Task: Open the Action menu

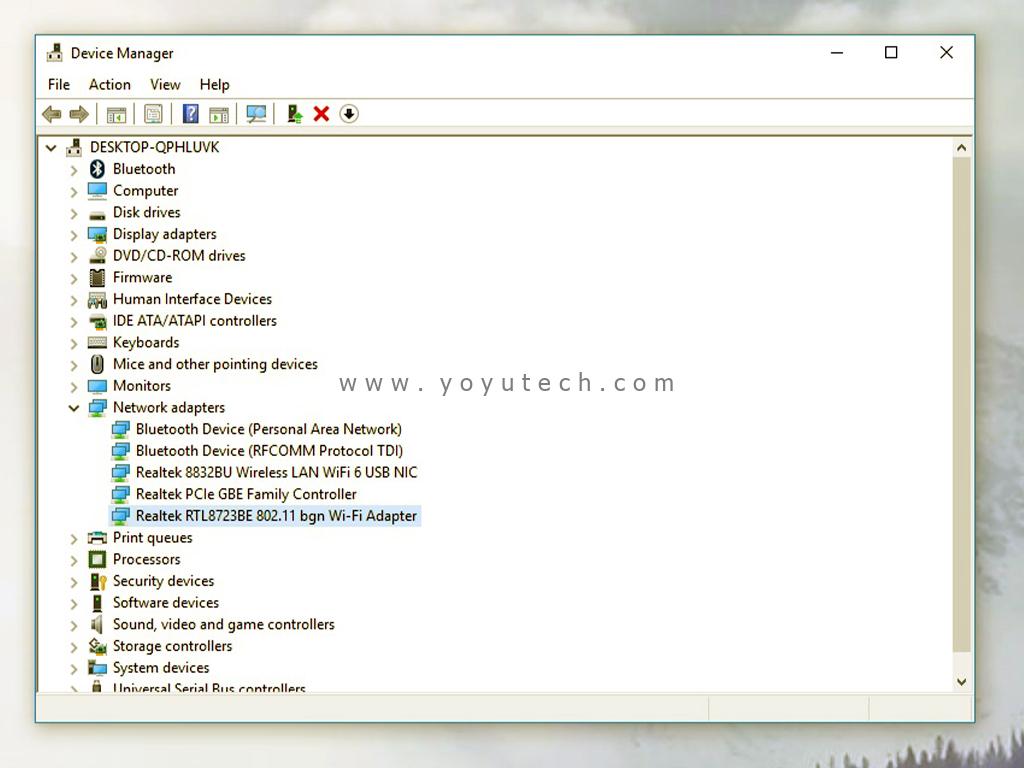Action: (110, 84)
